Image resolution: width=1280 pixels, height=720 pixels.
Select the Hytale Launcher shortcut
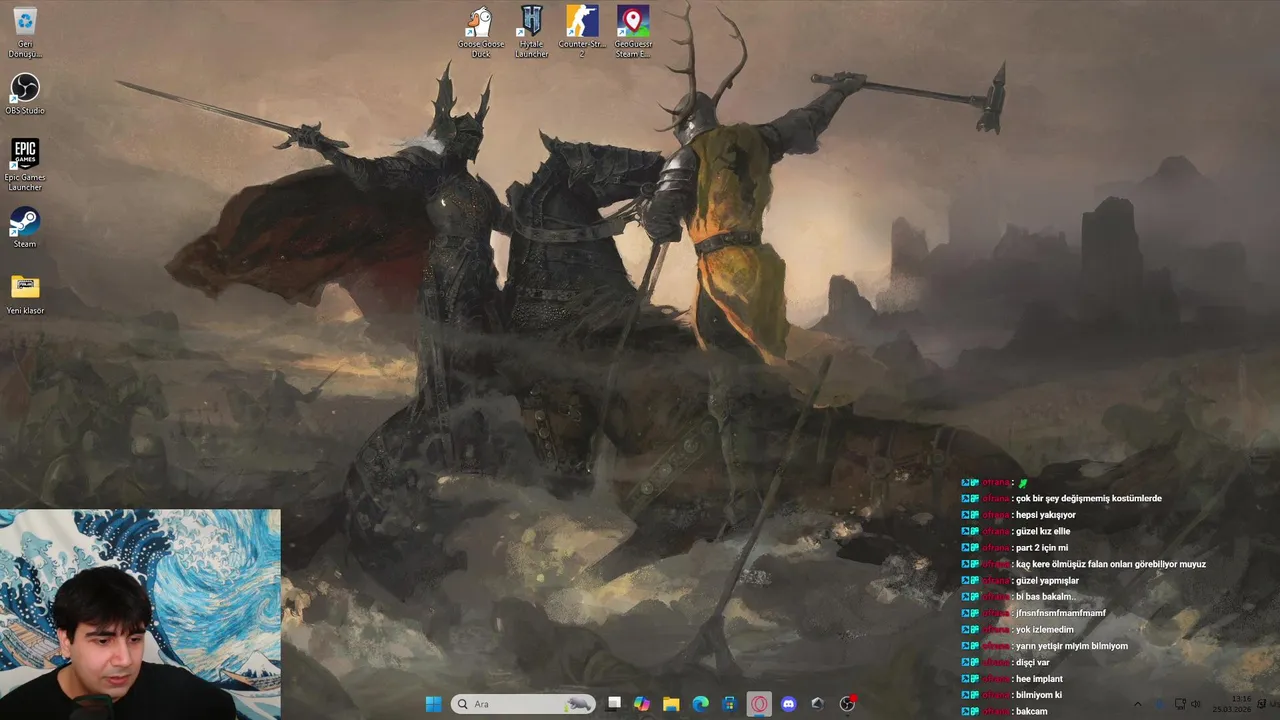tap(531, 32)
